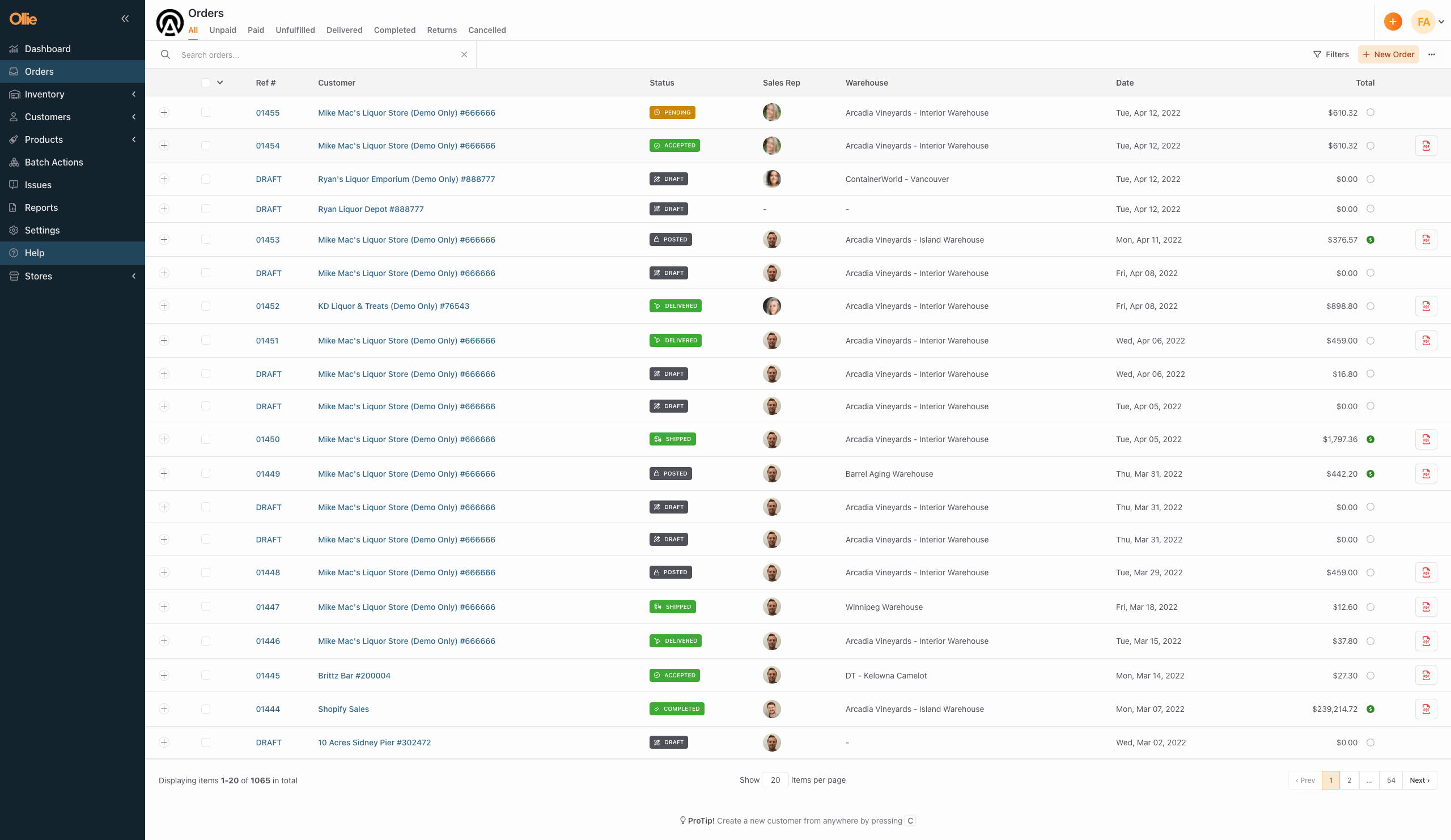Viewport: 1451px width, 840px height.
Task: Select checkbox for order 01455
Action: click(x=206, y=113)
